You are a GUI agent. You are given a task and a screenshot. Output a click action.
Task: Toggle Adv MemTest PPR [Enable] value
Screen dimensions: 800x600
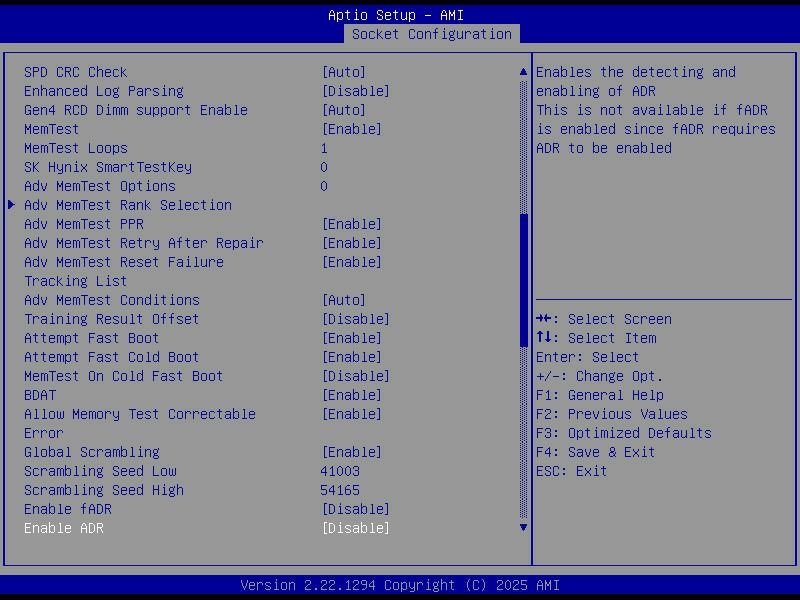(352, 224)
